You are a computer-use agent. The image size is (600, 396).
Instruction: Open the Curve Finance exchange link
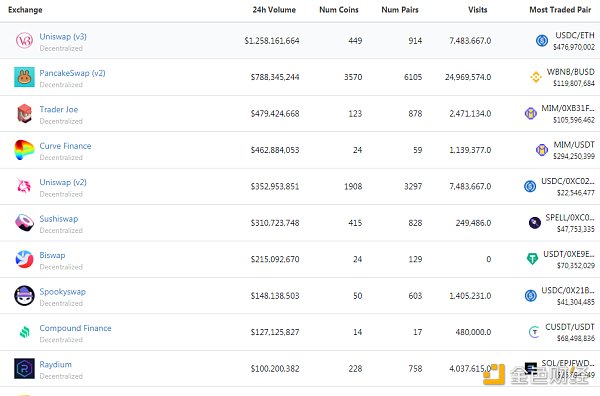[65, 146]
